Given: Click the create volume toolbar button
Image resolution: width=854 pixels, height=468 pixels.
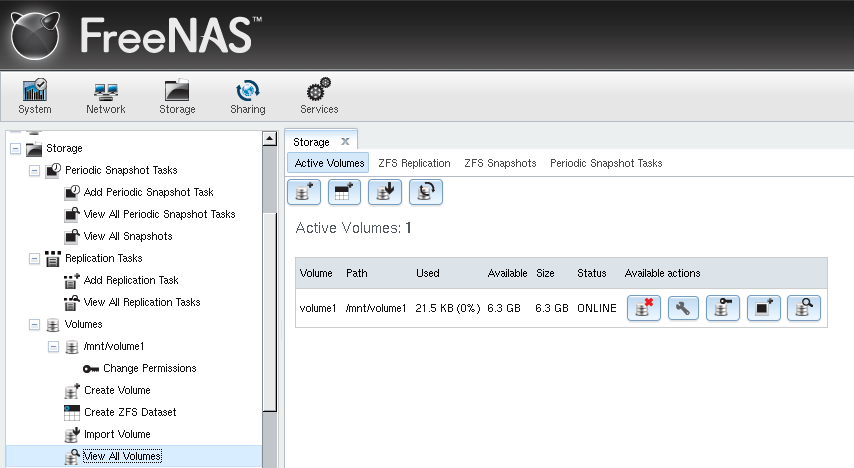Looking at the screenshot, I should click(304, 192).
